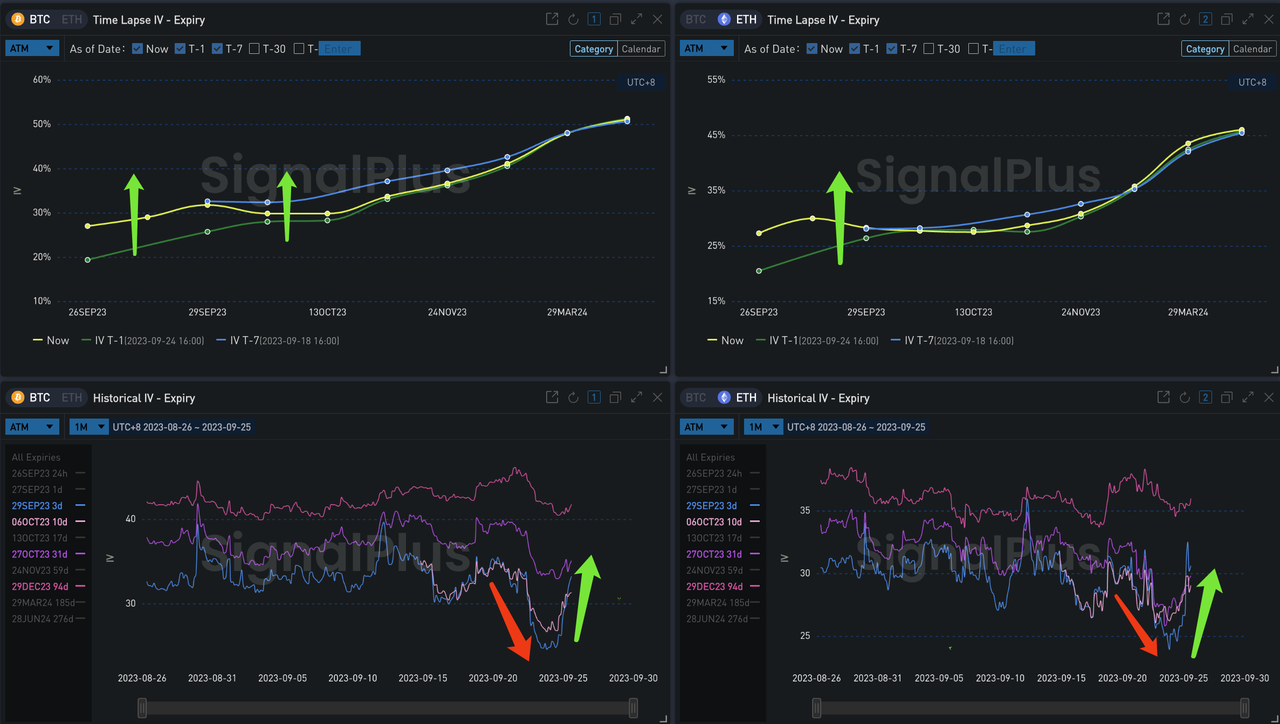Uncheck the Now checkbox in BTC Time Lapse
Screen dimensions: 1280x724
point(137,48)
